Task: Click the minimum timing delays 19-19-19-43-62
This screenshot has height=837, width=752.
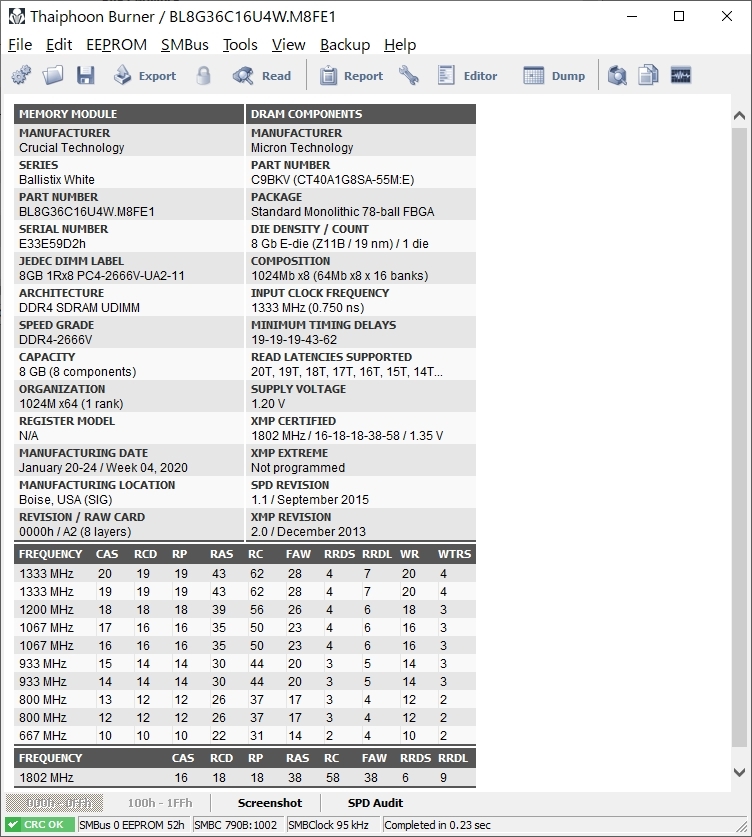Action: coord(294,340)
